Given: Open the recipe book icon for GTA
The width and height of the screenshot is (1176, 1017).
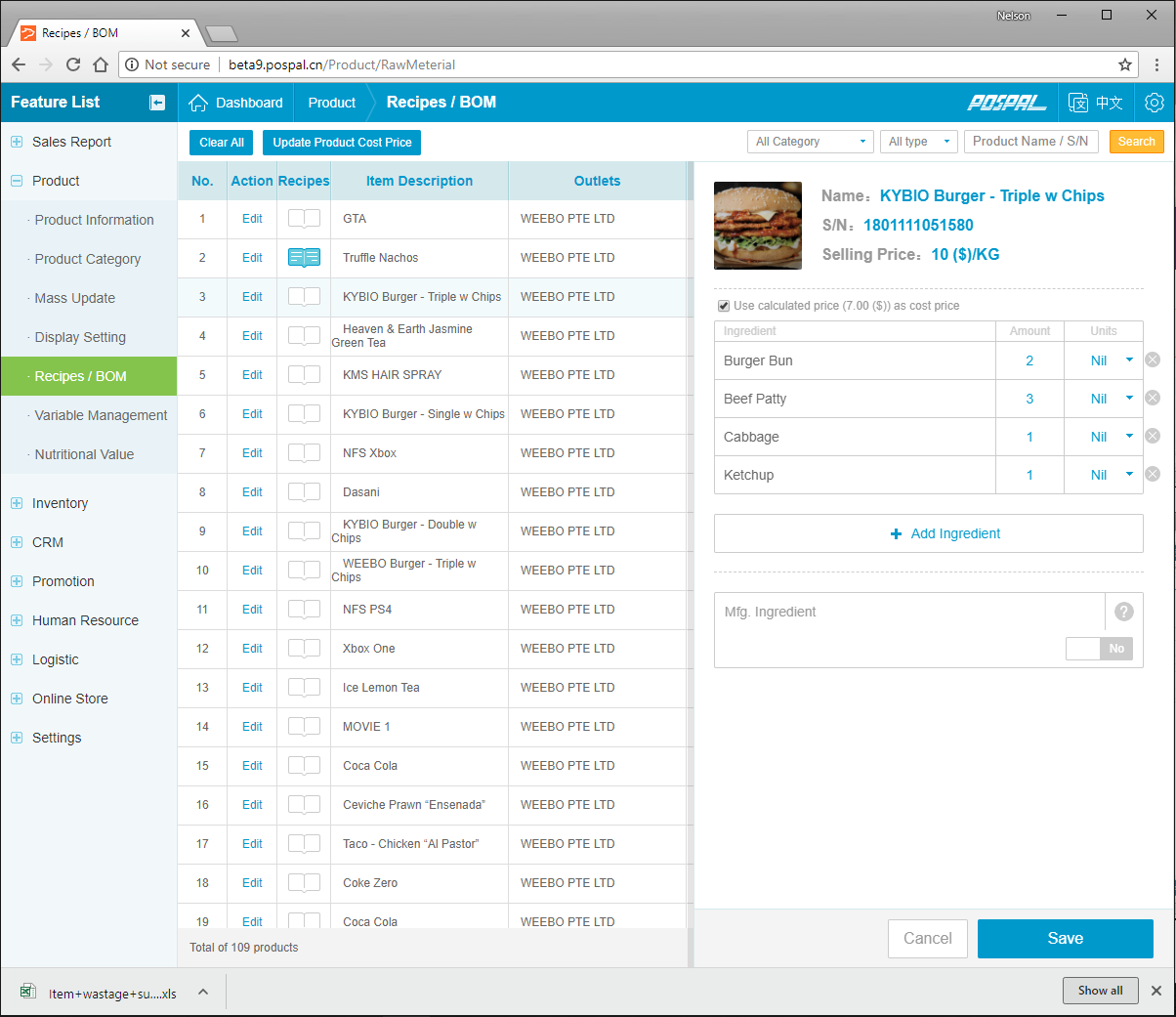Looking at the screenshot, I should 304,219.
